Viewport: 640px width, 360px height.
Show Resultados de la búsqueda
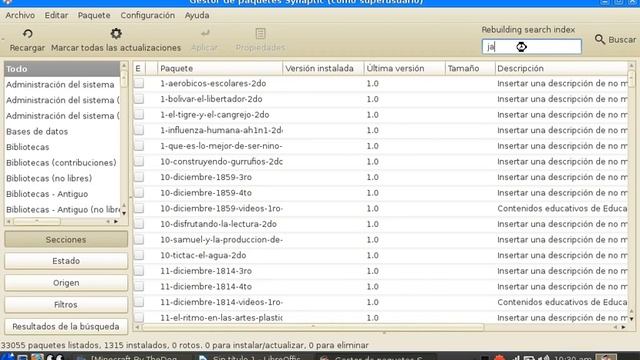66,327
